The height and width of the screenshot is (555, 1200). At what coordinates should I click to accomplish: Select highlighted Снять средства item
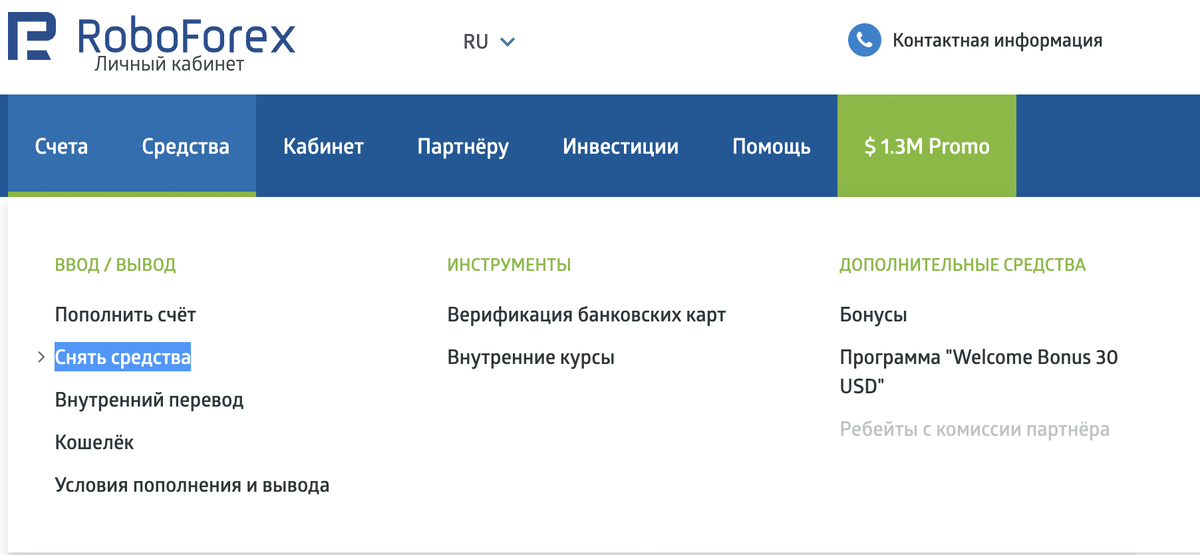[x=123, y=357]
